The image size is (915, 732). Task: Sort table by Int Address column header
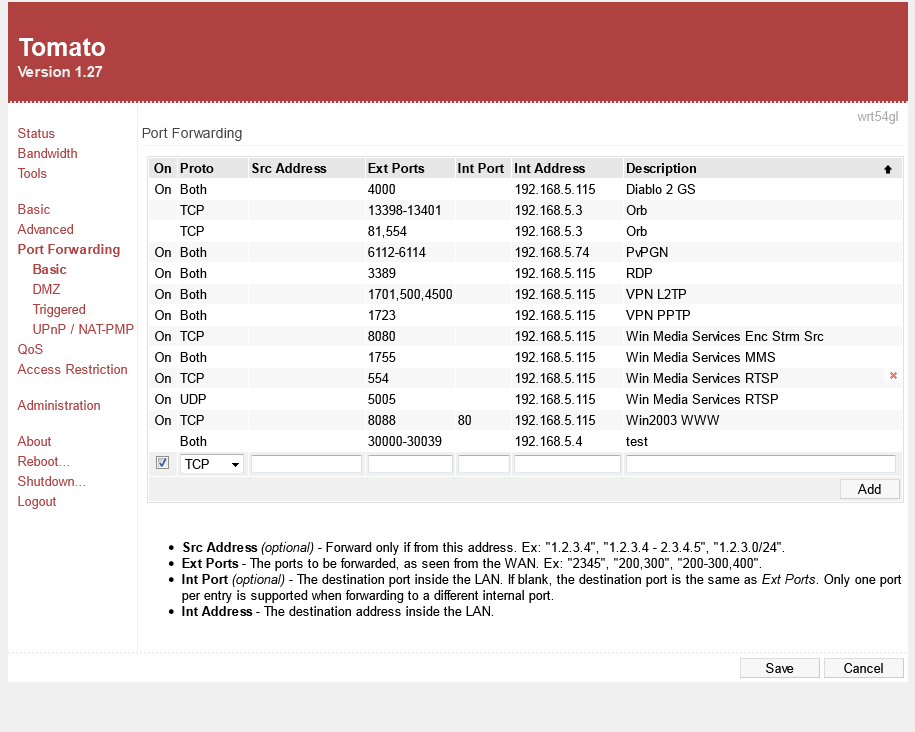tap(549, 168)
